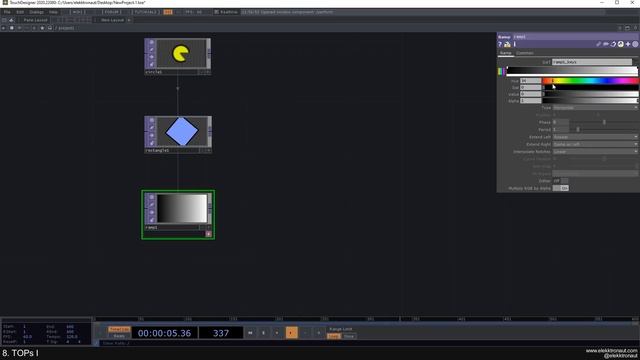Click Value gradient slider

(590, 94)
